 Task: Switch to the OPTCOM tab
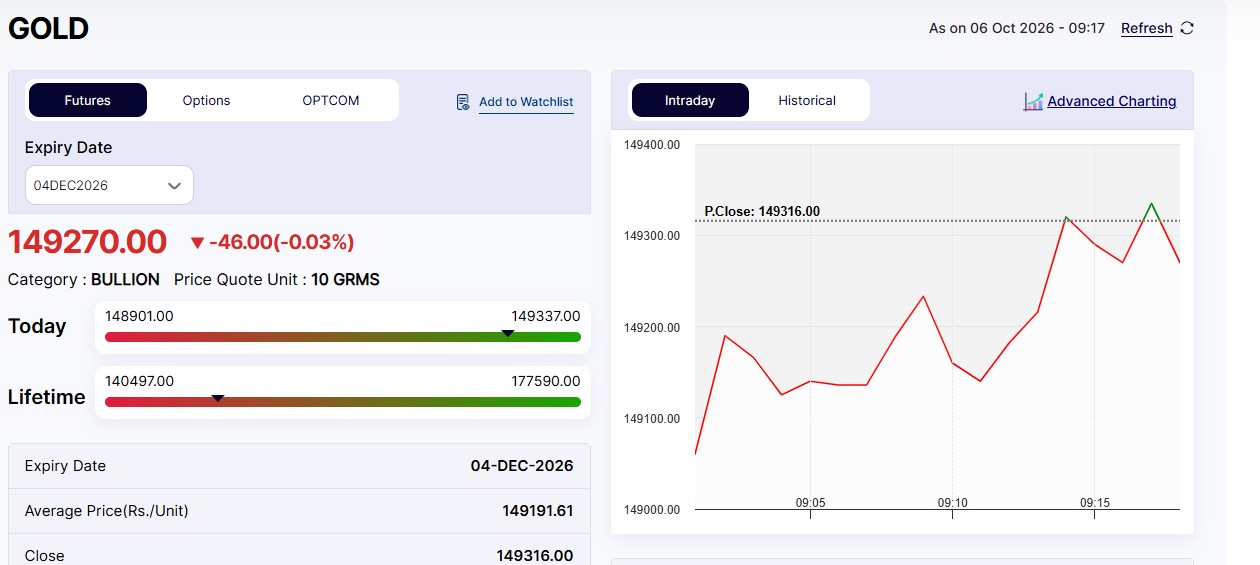pyautogui.click(x=331, y=100)
